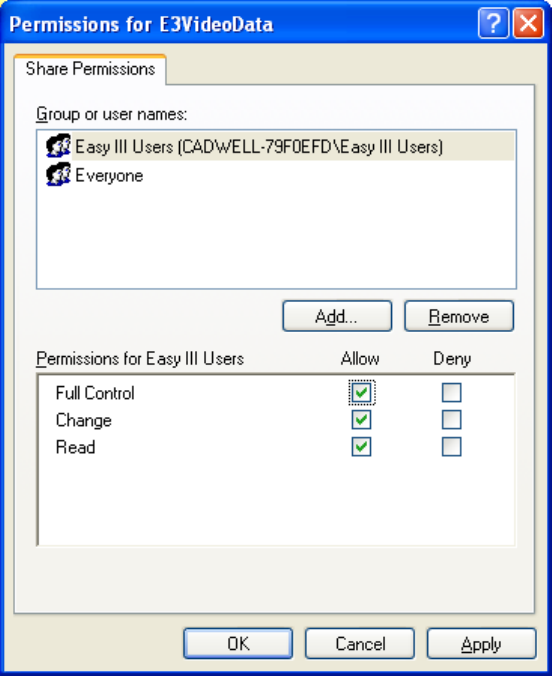Select the Everyone list entry
This screenshot has height=676, width=552.
[x=276, y=175]
